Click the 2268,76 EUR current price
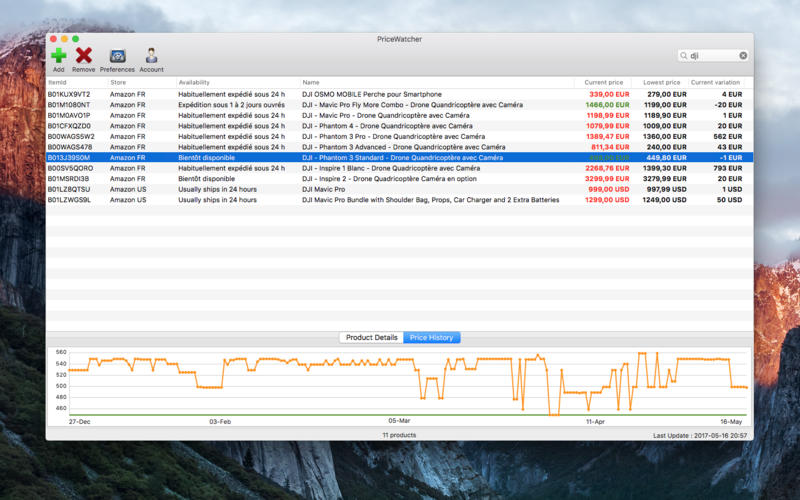 (607, 168)
